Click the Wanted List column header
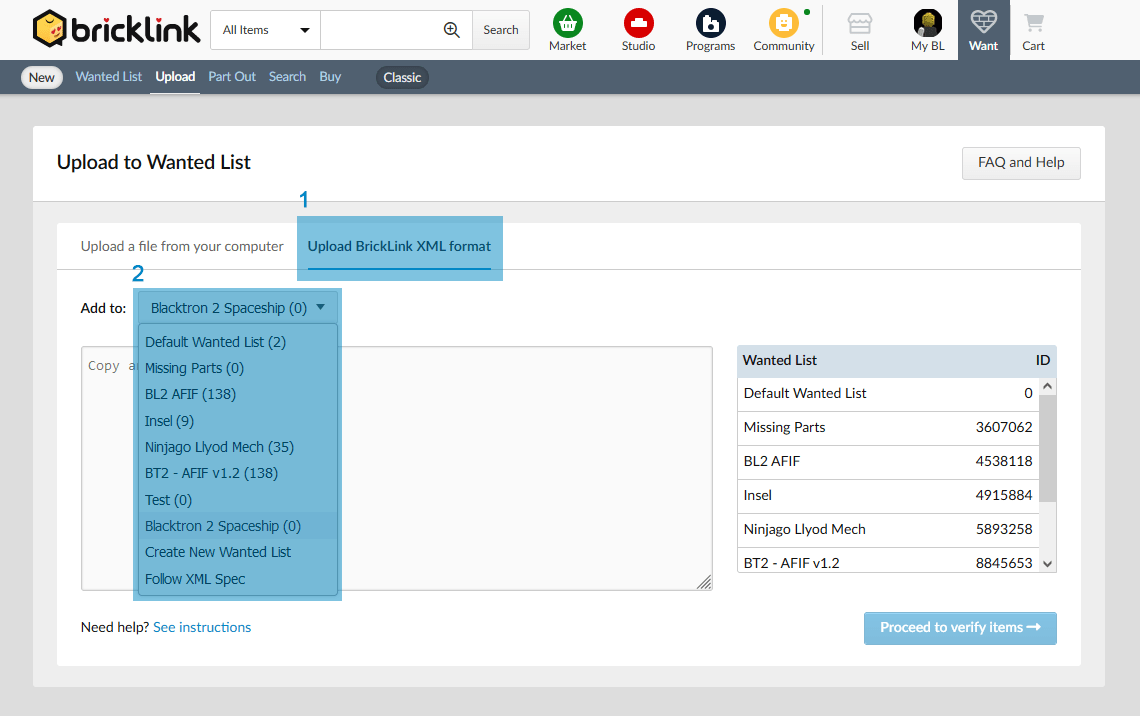 779,361
